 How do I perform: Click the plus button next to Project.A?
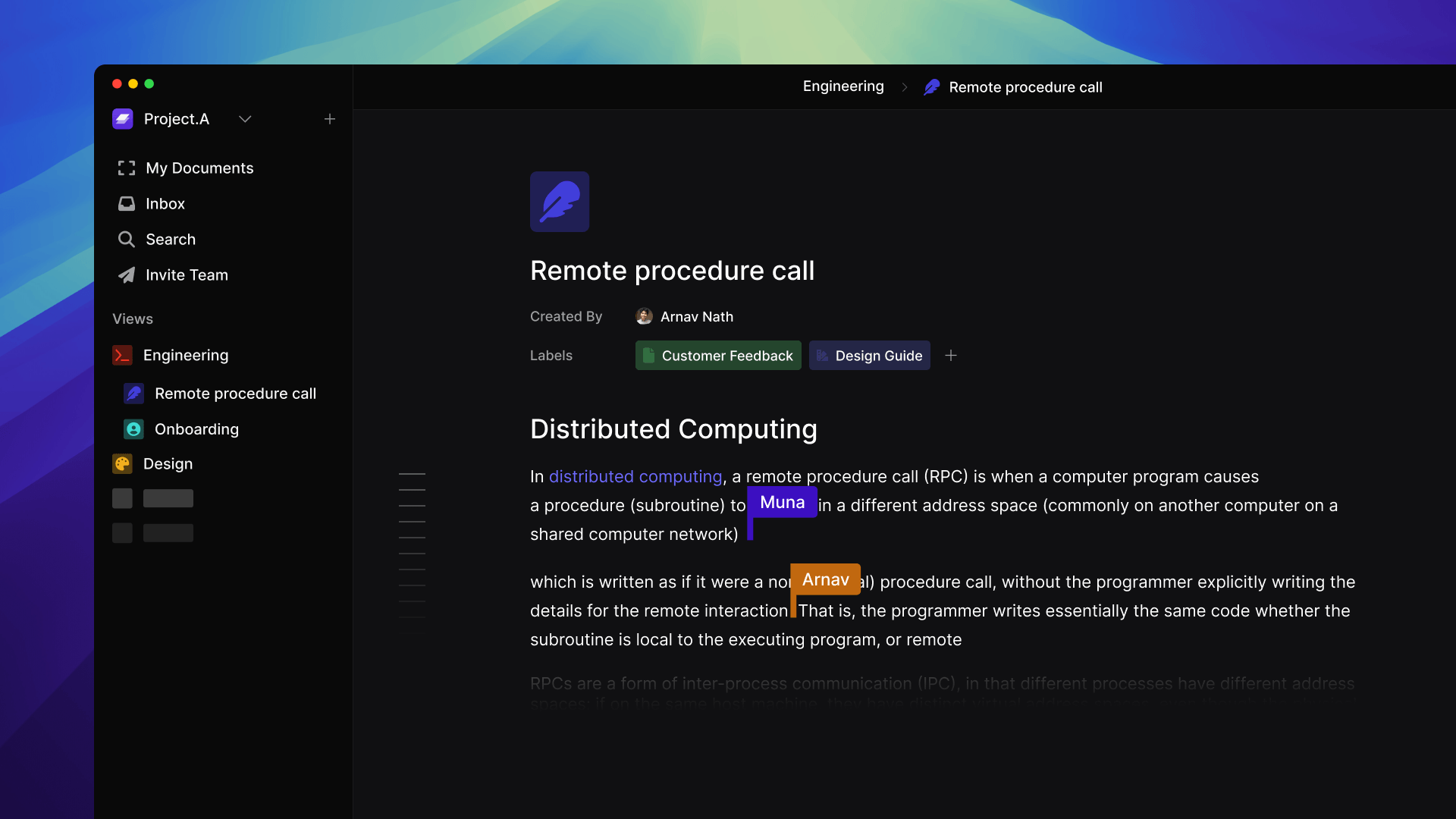click(x=330, y=119)
